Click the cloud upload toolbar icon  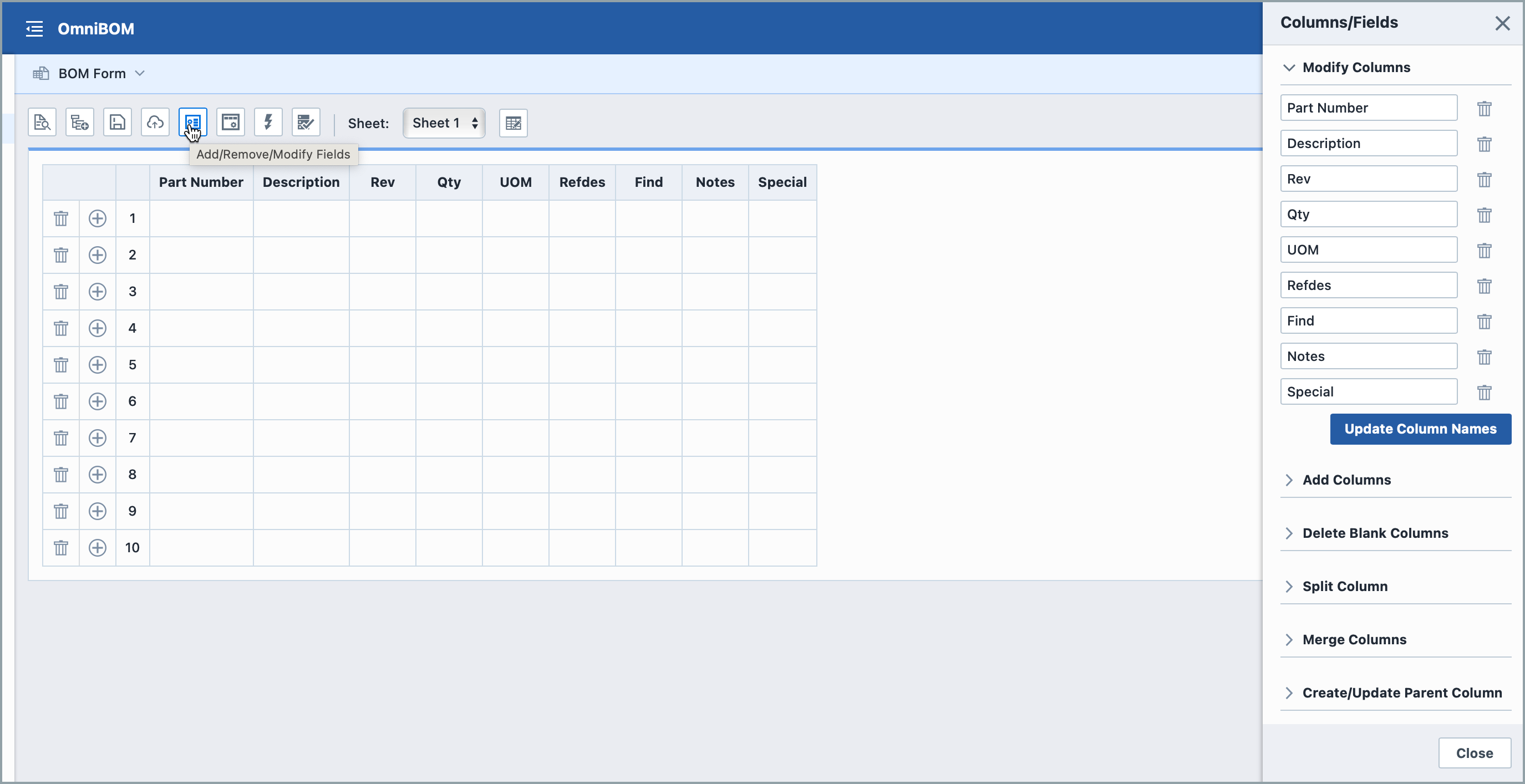point(155,123)
